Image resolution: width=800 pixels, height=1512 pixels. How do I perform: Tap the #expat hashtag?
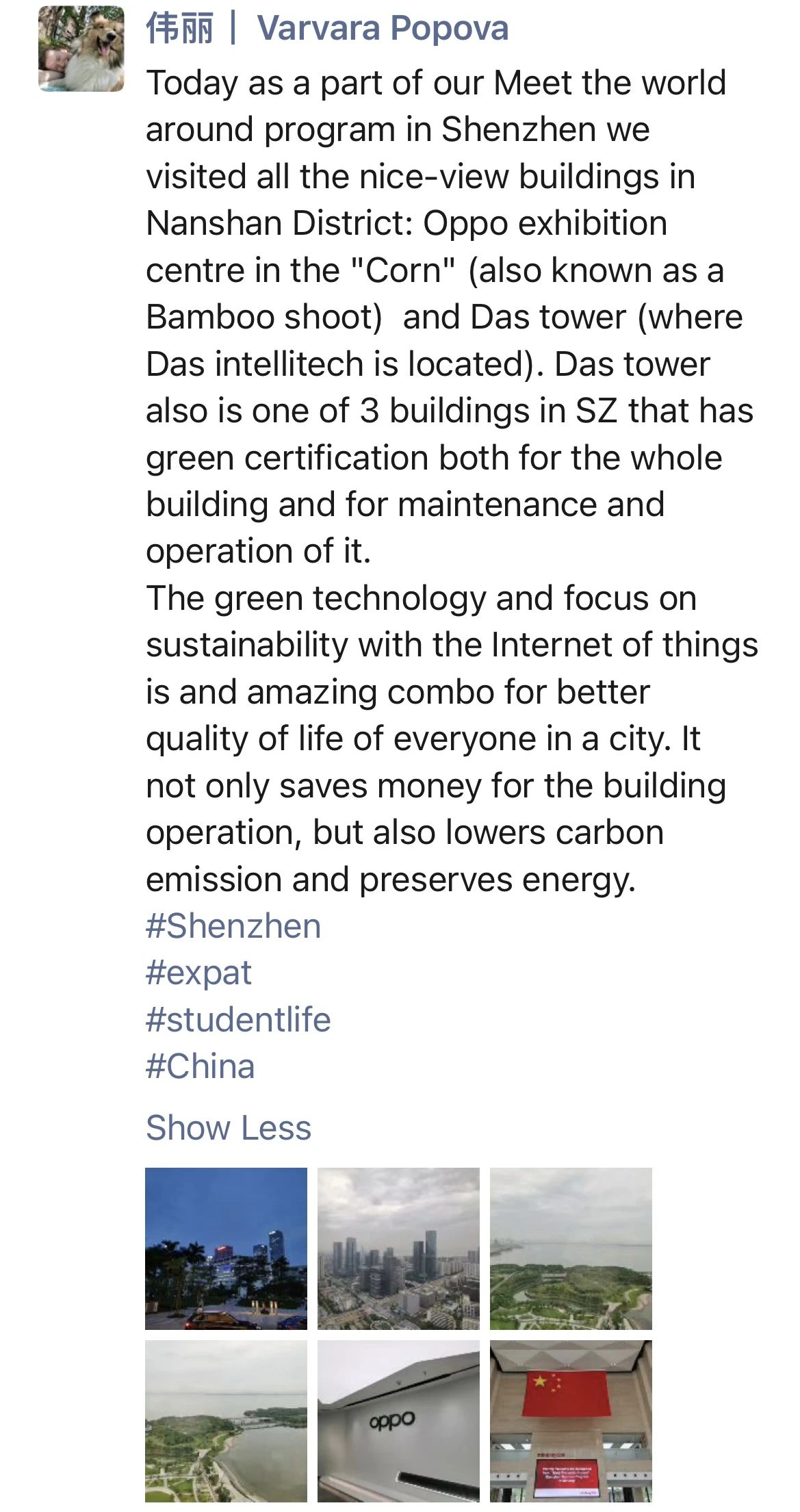[x=198, y=973]
